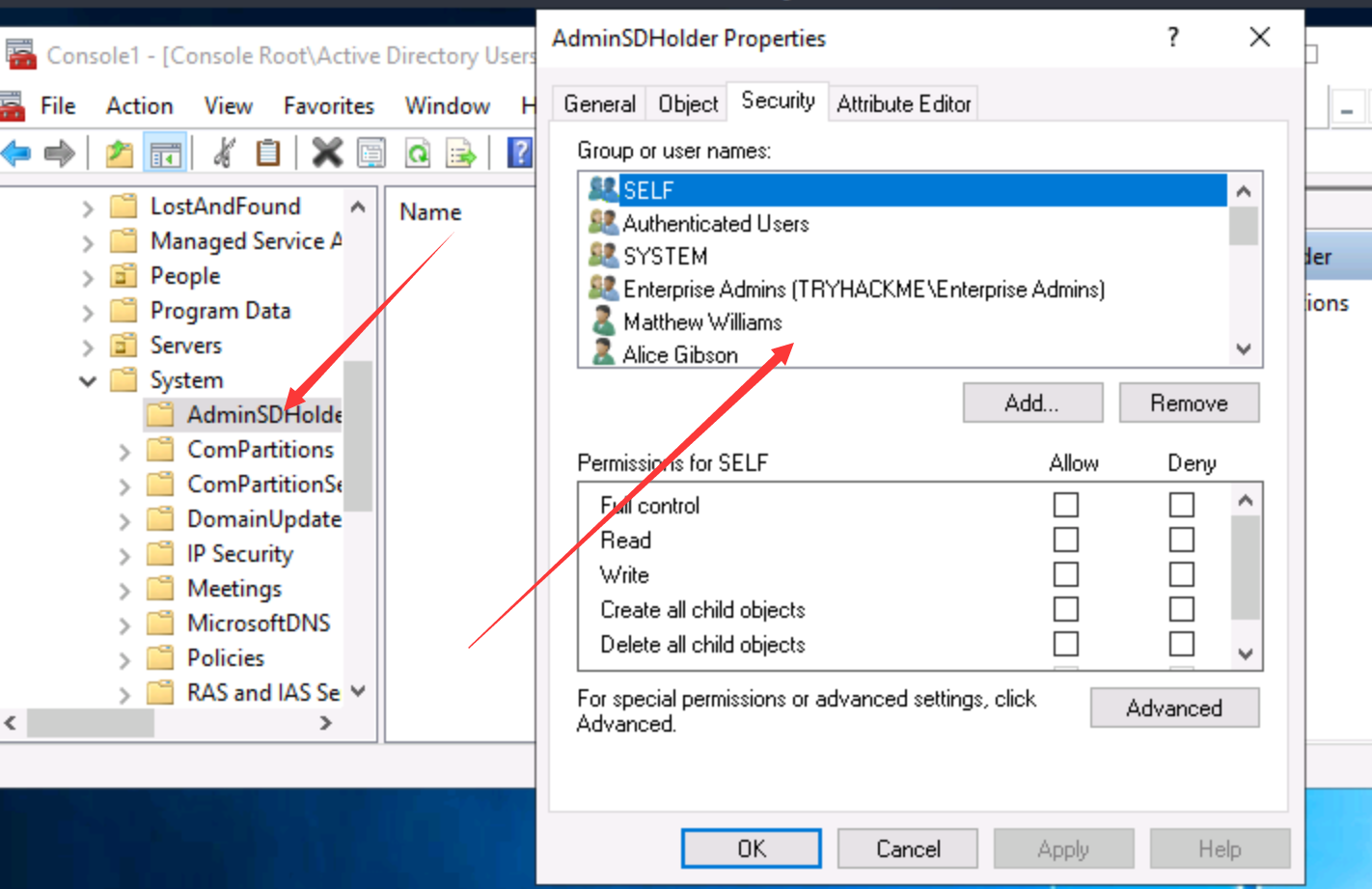
Task: Open the Action menu
Action: [x=139, y=105]
